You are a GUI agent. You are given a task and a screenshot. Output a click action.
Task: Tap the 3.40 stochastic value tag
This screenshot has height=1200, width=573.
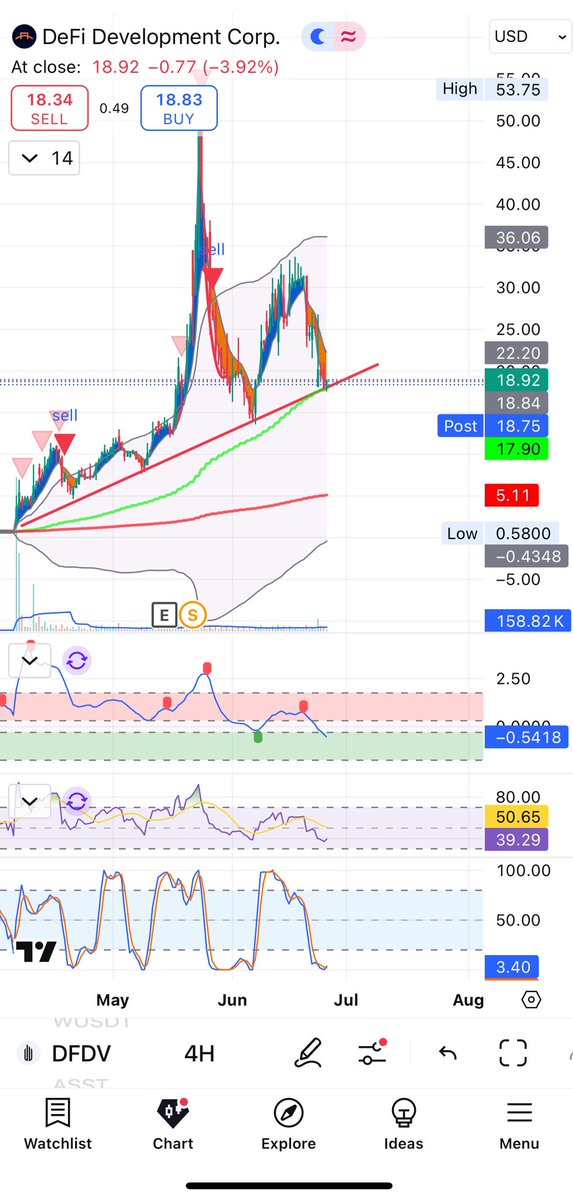510,967
